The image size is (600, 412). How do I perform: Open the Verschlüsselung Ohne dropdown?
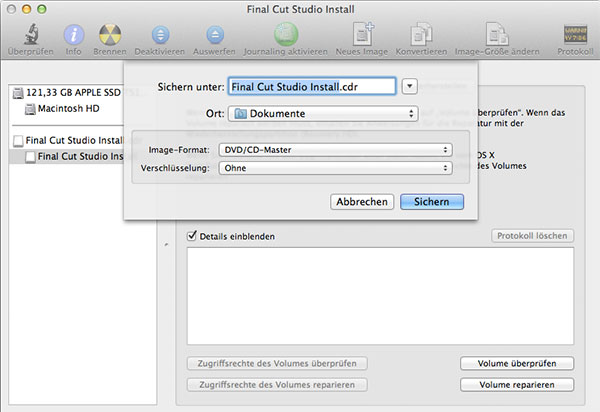click(335, 168)
